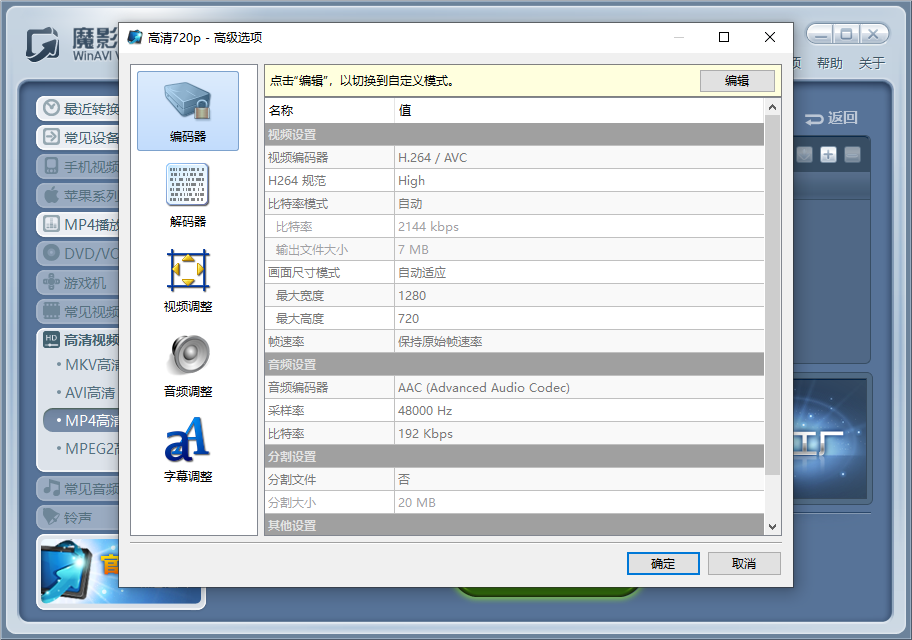This screenshot has height=640, width=912.
Task: Open the 关于 menu item
Action: pyautogui.click(x=872, y=61)
